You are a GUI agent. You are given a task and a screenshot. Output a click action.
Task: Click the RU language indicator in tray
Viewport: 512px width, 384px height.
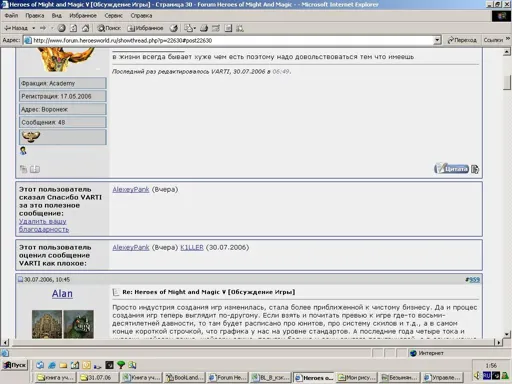tap(487, 376)
